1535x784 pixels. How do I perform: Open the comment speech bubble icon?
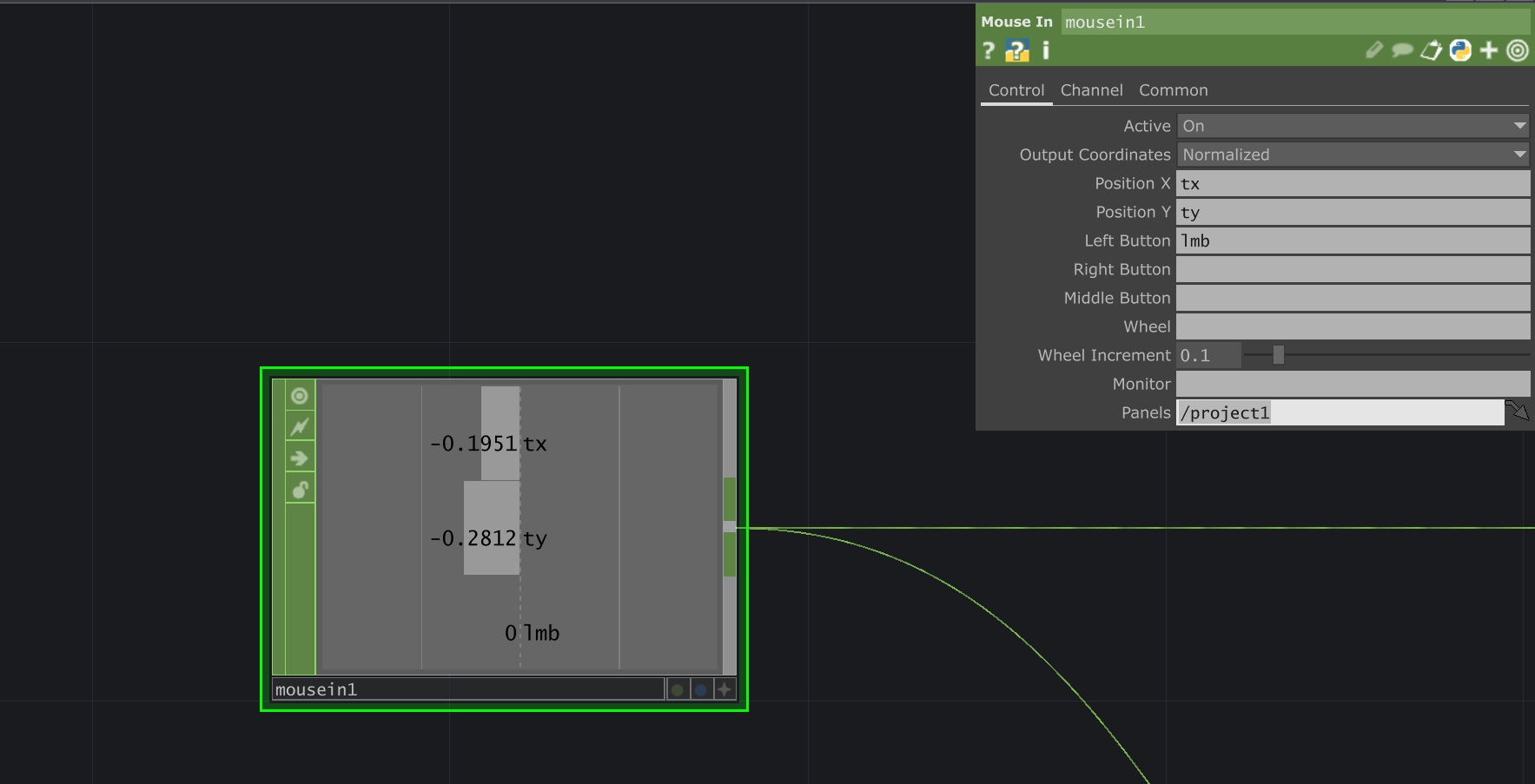pyautogui.click(x=1402, y=51)
